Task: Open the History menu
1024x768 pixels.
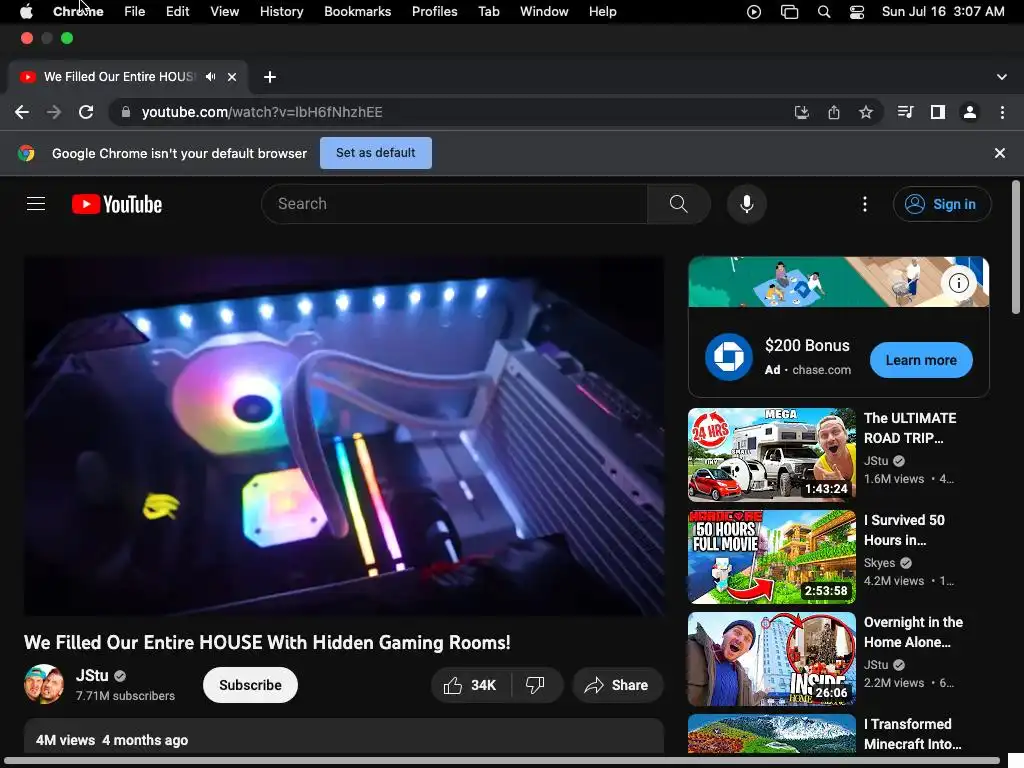Action: click(x=281, y=11)
